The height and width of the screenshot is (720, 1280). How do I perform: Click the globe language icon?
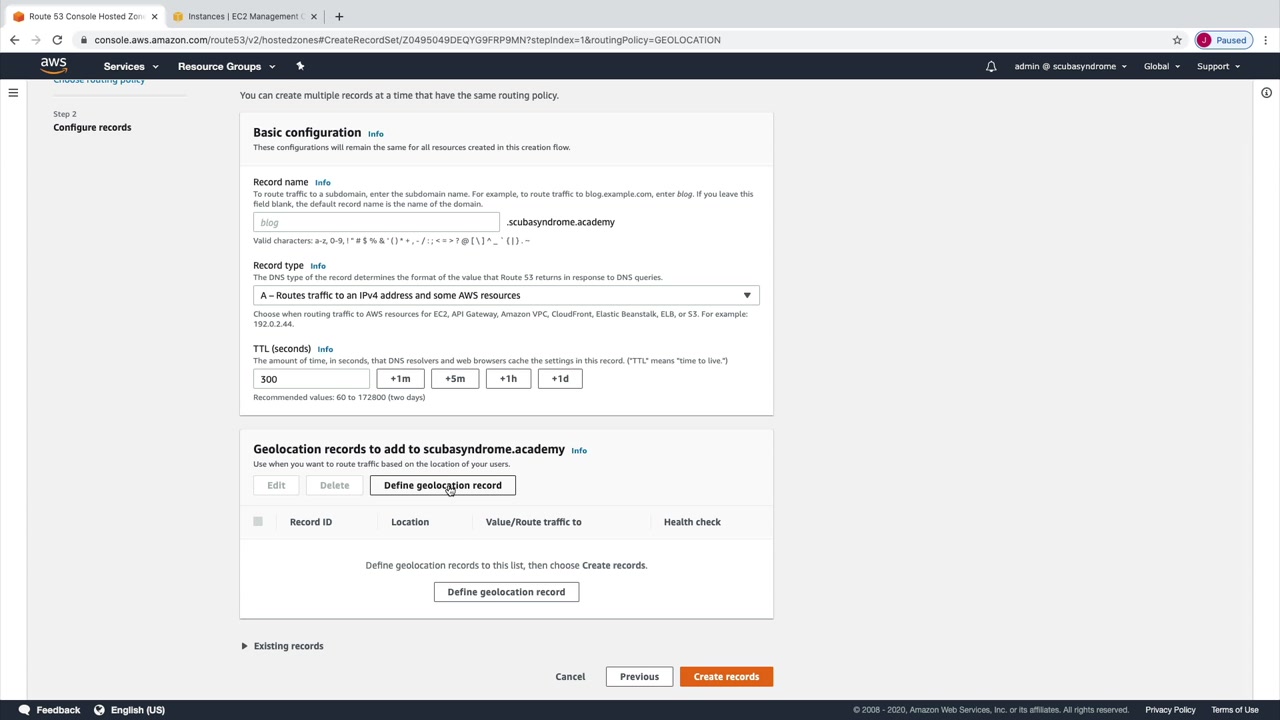point(99,710)
